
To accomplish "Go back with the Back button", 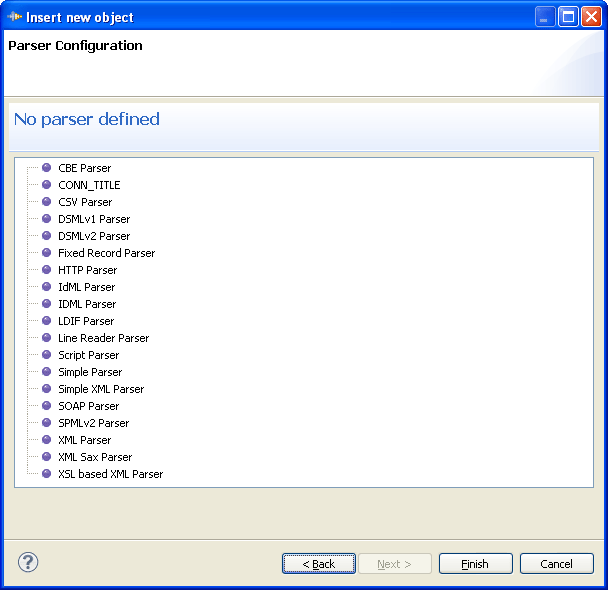I will click(x=319, y=564).
